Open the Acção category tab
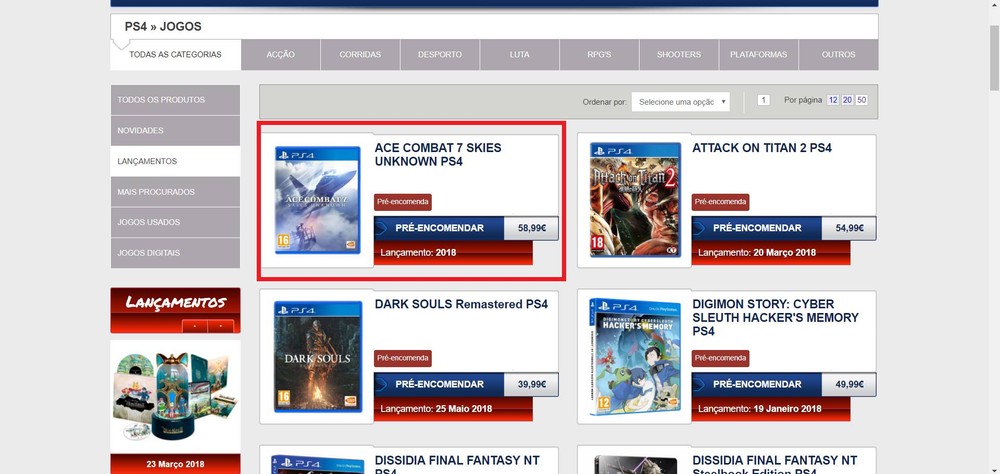 click(x=281, y=55)
